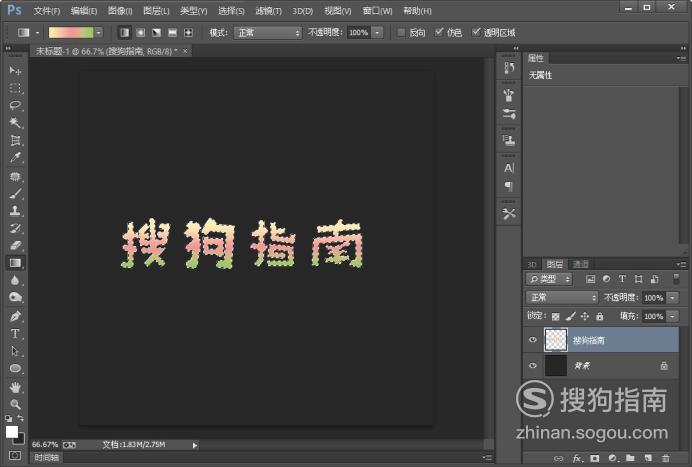This screenshot has width=692, height=467.
Task: Choose linear gradient style button
Action: coord(124,33)
